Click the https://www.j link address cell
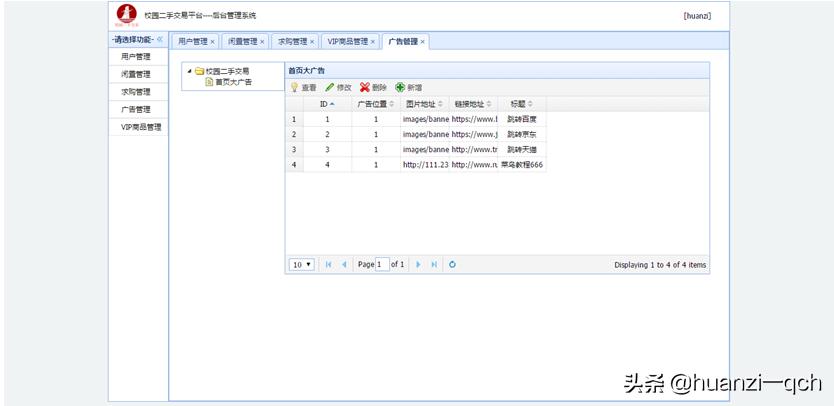The image size is (834, 406). 473,135
